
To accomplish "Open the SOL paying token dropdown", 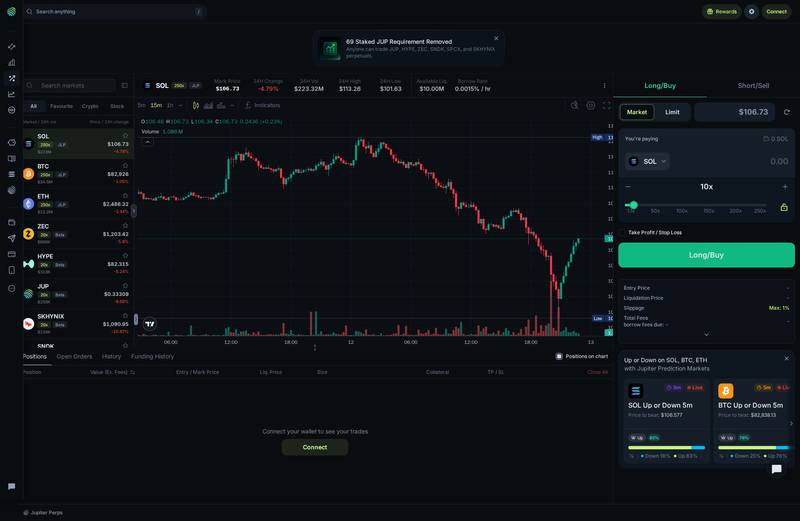I will click(x=647, y=161).
